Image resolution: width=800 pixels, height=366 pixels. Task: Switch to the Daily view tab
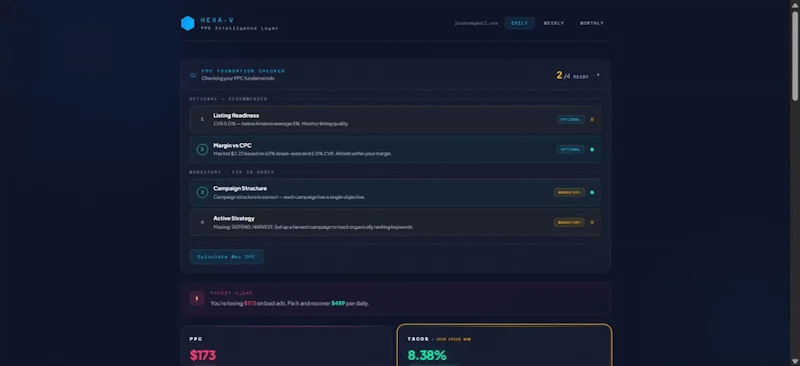click(519, 23)
